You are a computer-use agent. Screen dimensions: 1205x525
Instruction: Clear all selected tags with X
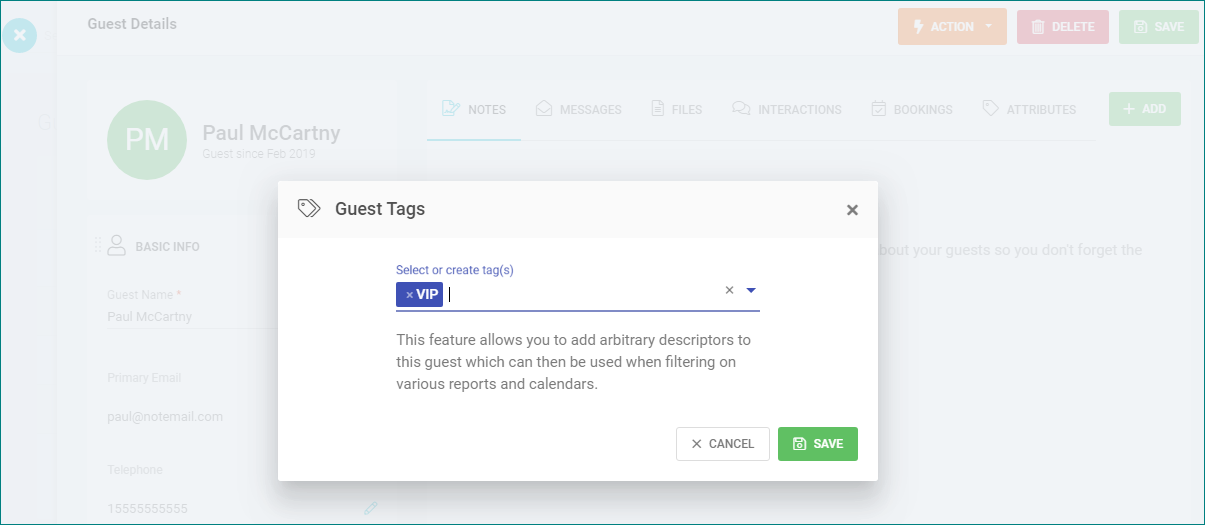click(x=729, y=290)
